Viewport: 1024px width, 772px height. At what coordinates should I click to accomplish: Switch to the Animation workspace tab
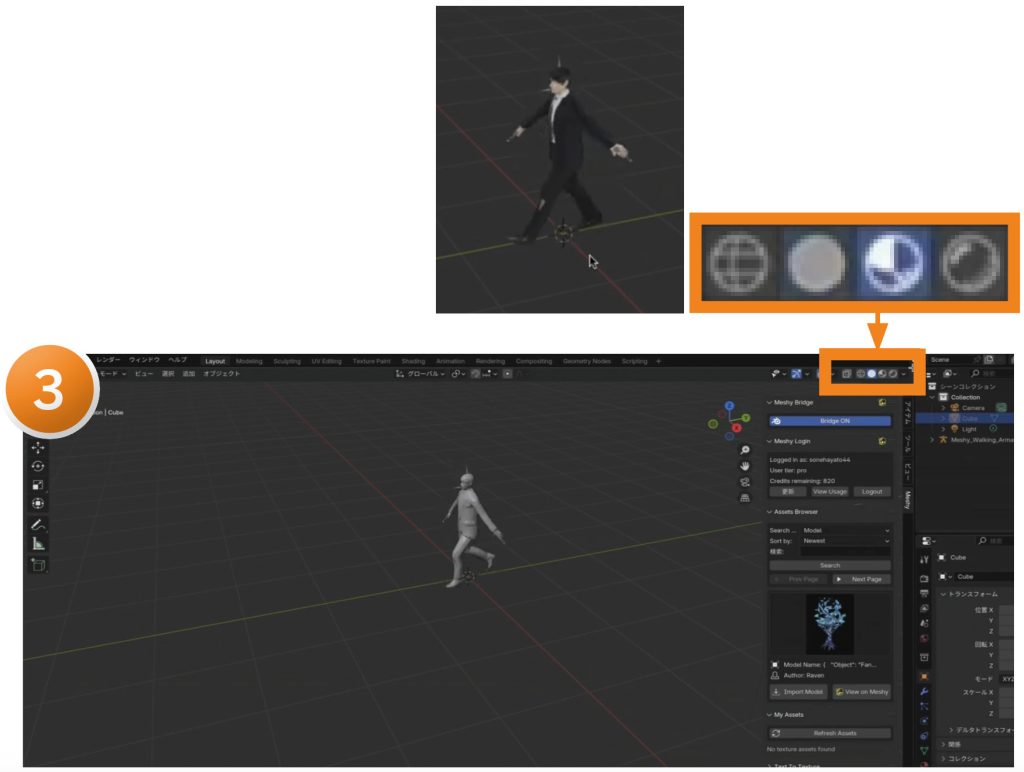pyautogui.click(x=450, y=361)
